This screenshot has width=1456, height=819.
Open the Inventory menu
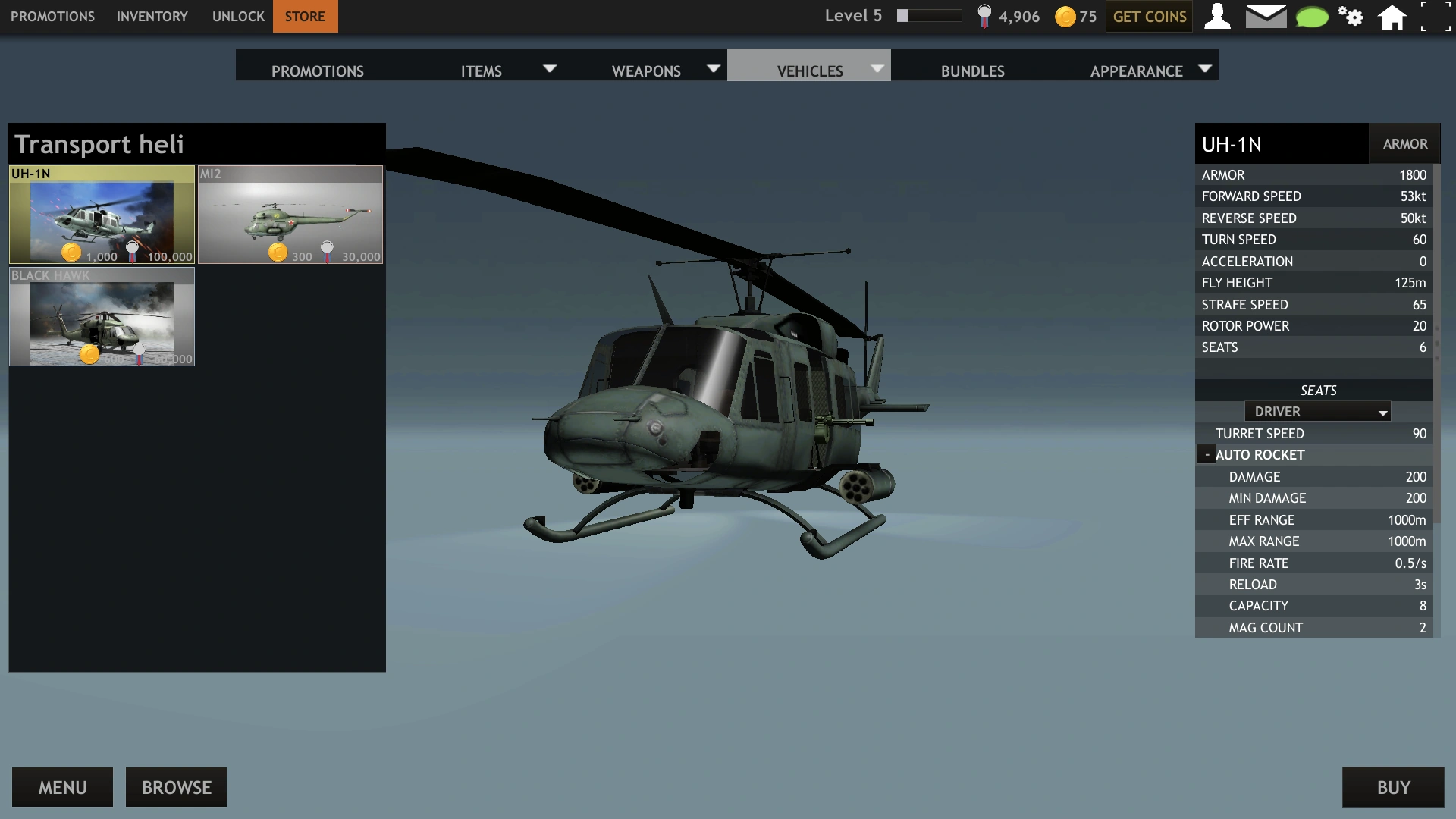tap(152, 16)
